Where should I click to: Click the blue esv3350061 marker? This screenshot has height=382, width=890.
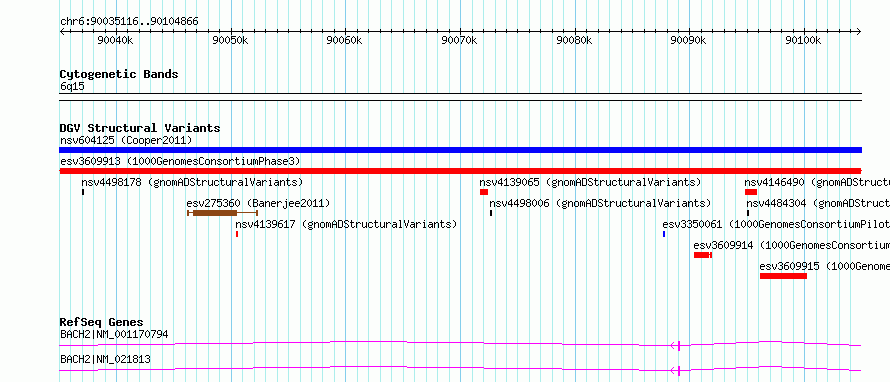(664, 234)
